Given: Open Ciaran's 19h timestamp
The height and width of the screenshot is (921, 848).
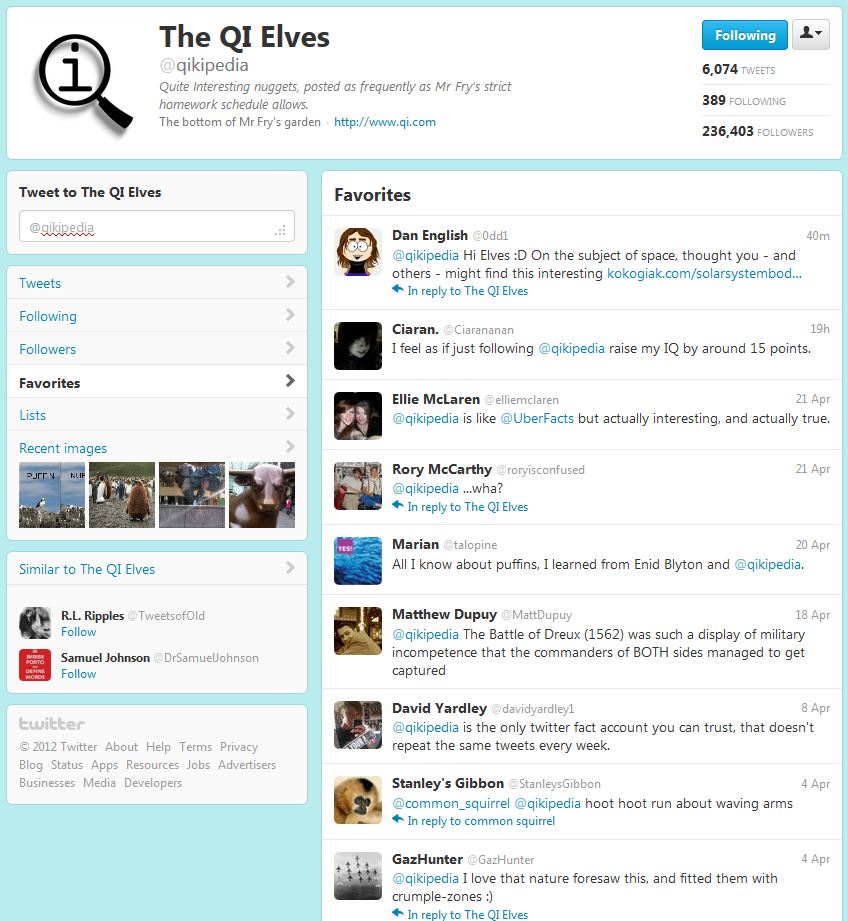Looking at the screenshot, I should (820, 329).
